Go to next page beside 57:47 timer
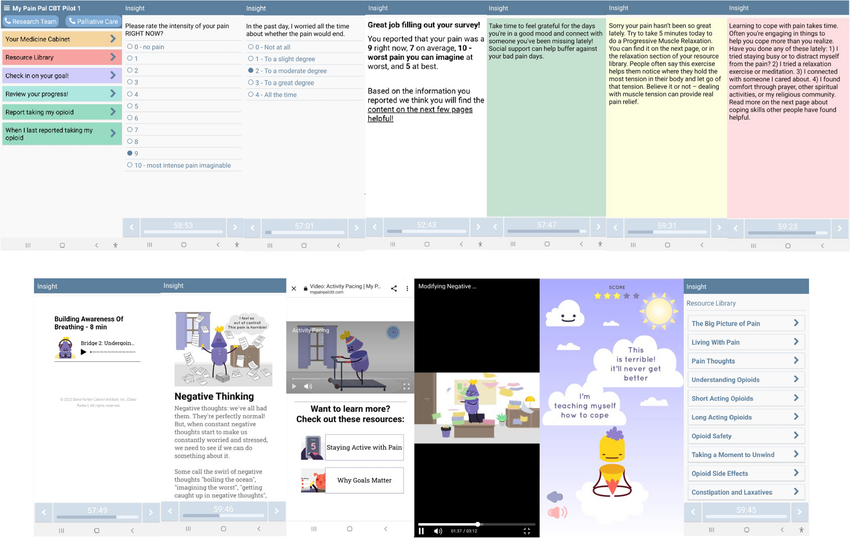 [x=598, y=227]
